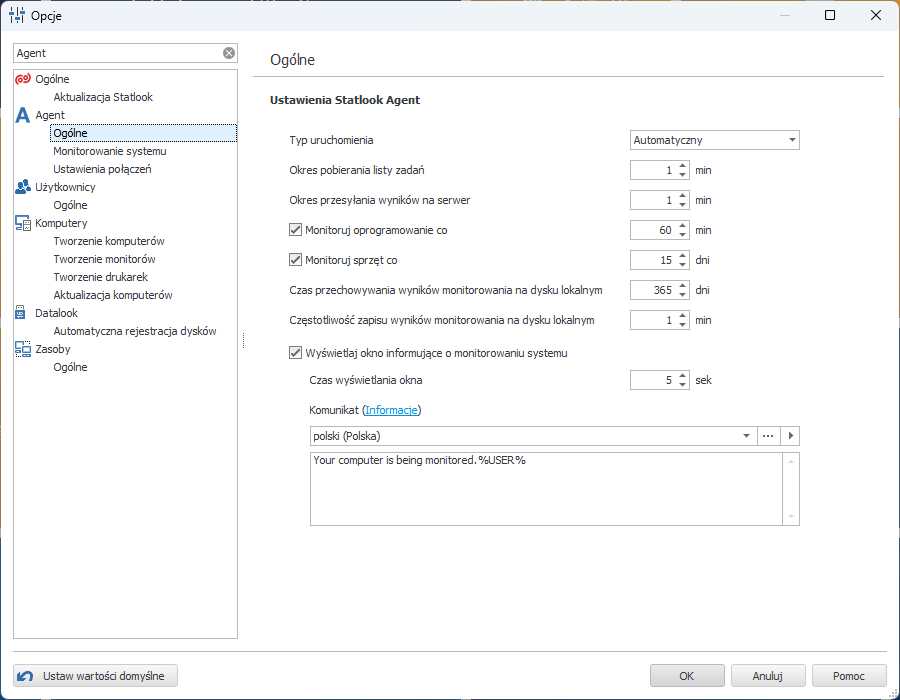
Task: Click the Zasoby resources icon
Action: (23, 349)
